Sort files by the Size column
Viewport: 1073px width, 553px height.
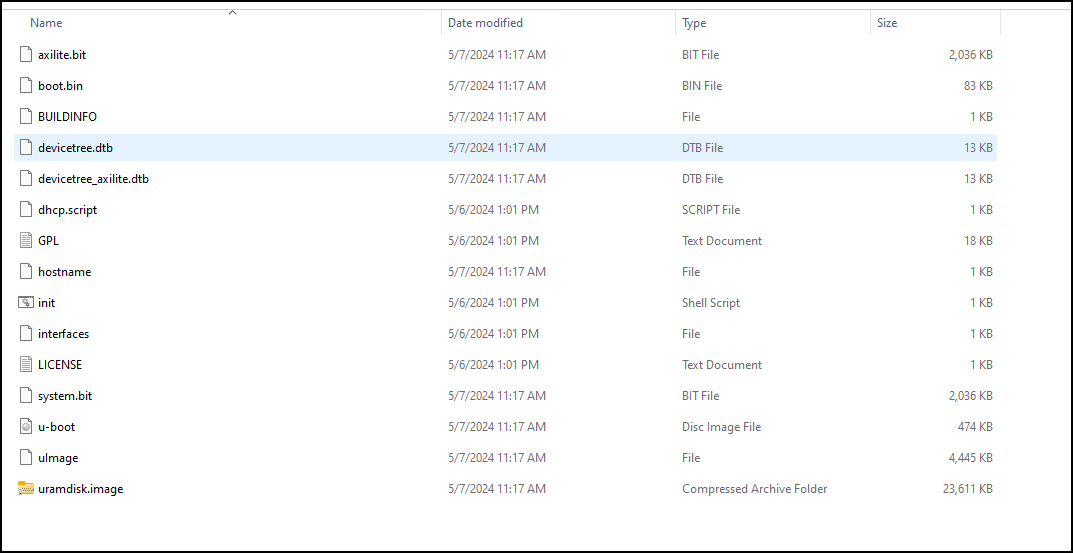pos(886,23)
